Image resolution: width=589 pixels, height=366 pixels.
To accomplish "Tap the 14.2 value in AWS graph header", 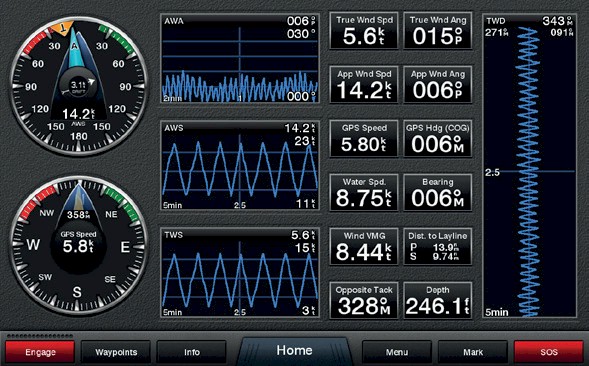I will coord(300,128).
